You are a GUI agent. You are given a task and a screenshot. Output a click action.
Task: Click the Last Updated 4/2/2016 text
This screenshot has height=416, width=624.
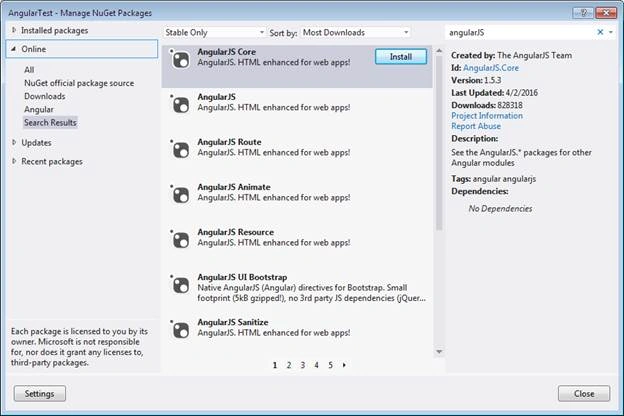tap(494, 93)
